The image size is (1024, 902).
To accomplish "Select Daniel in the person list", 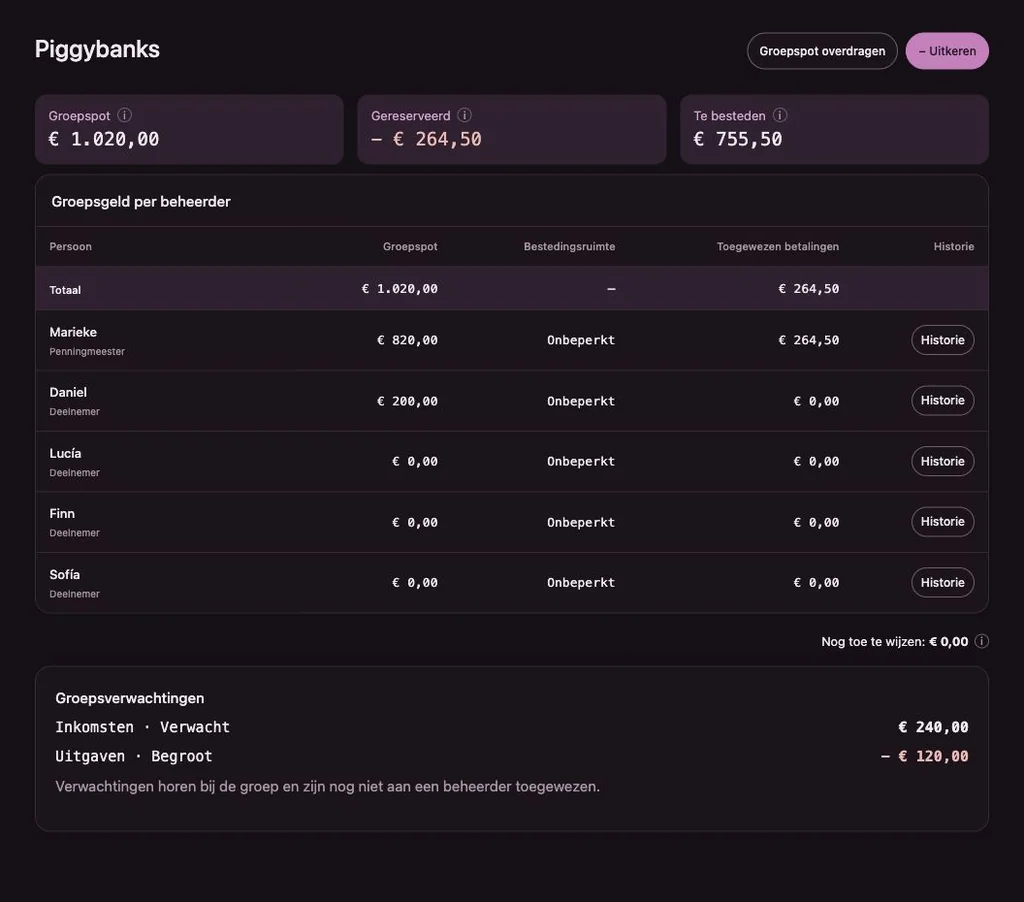I will [x=68, y=392].
